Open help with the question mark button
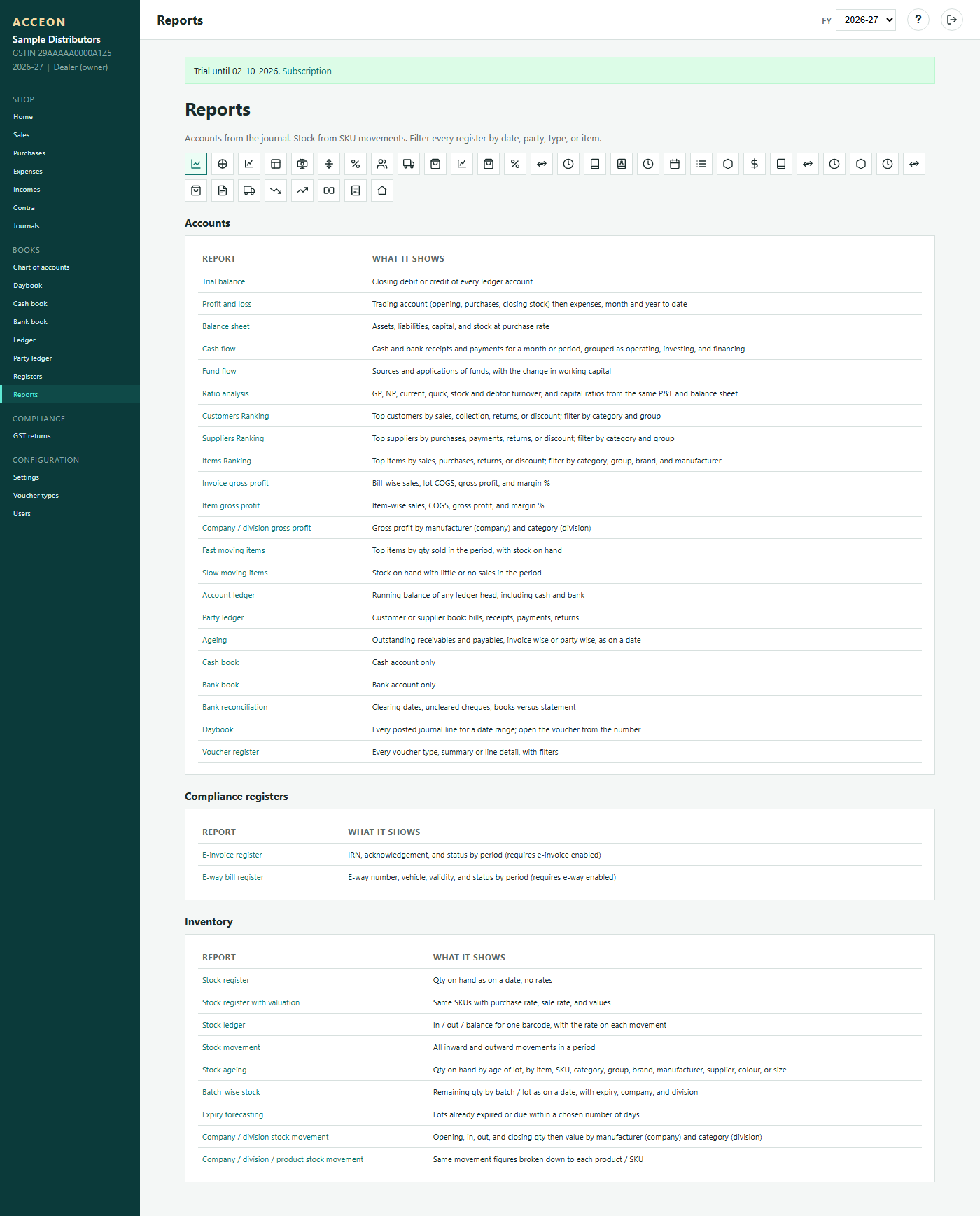Screen dimensions: 980x1216 tap(918, 20)
